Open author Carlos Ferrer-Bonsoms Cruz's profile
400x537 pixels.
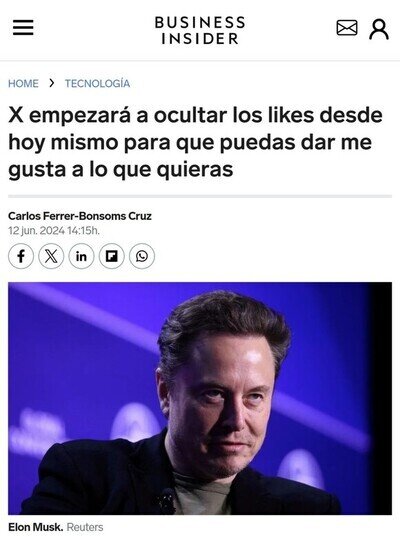(x=80, y=216)
